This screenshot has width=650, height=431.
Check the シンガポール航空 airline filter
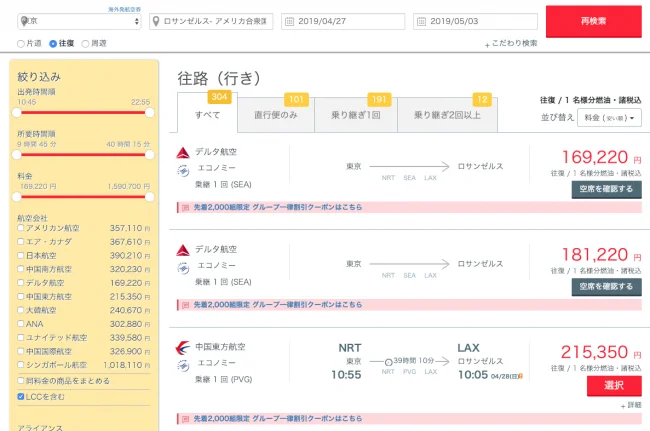click(21, 365)
